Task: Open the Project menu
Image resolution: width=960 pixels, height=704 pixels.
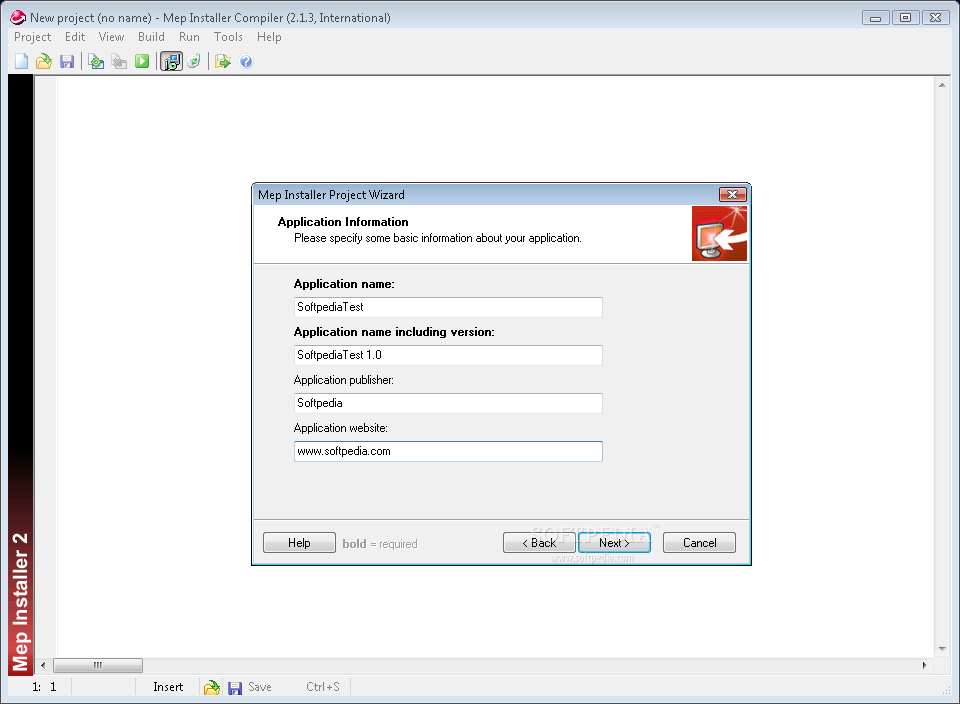Action: coord(32,37)
